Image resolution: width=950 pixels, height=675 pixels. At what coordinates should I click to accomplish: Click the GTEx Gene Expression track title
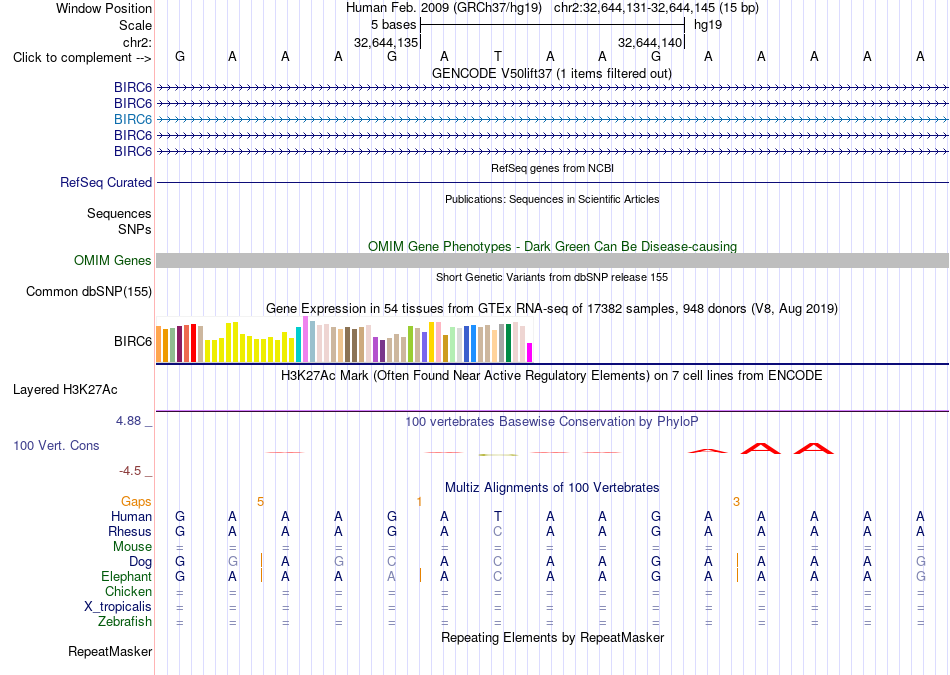552,308
